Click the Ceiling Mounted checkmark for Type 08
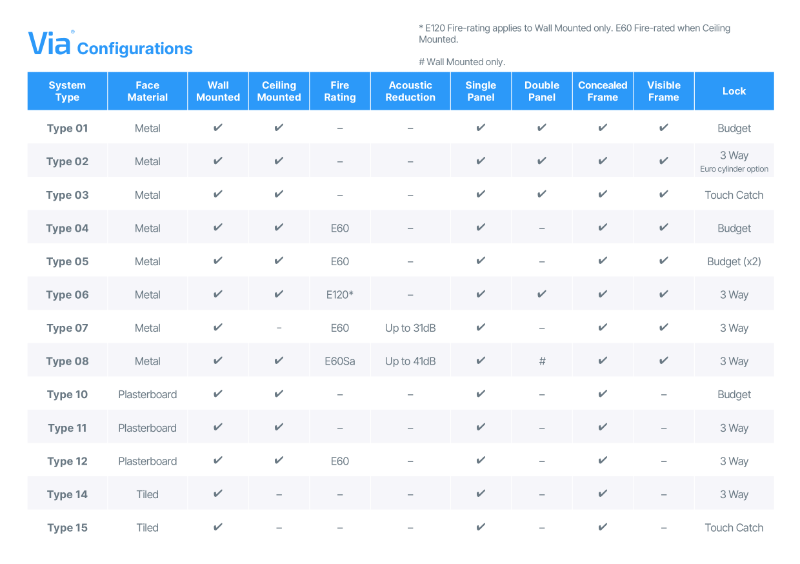 (x=279, y=360)
